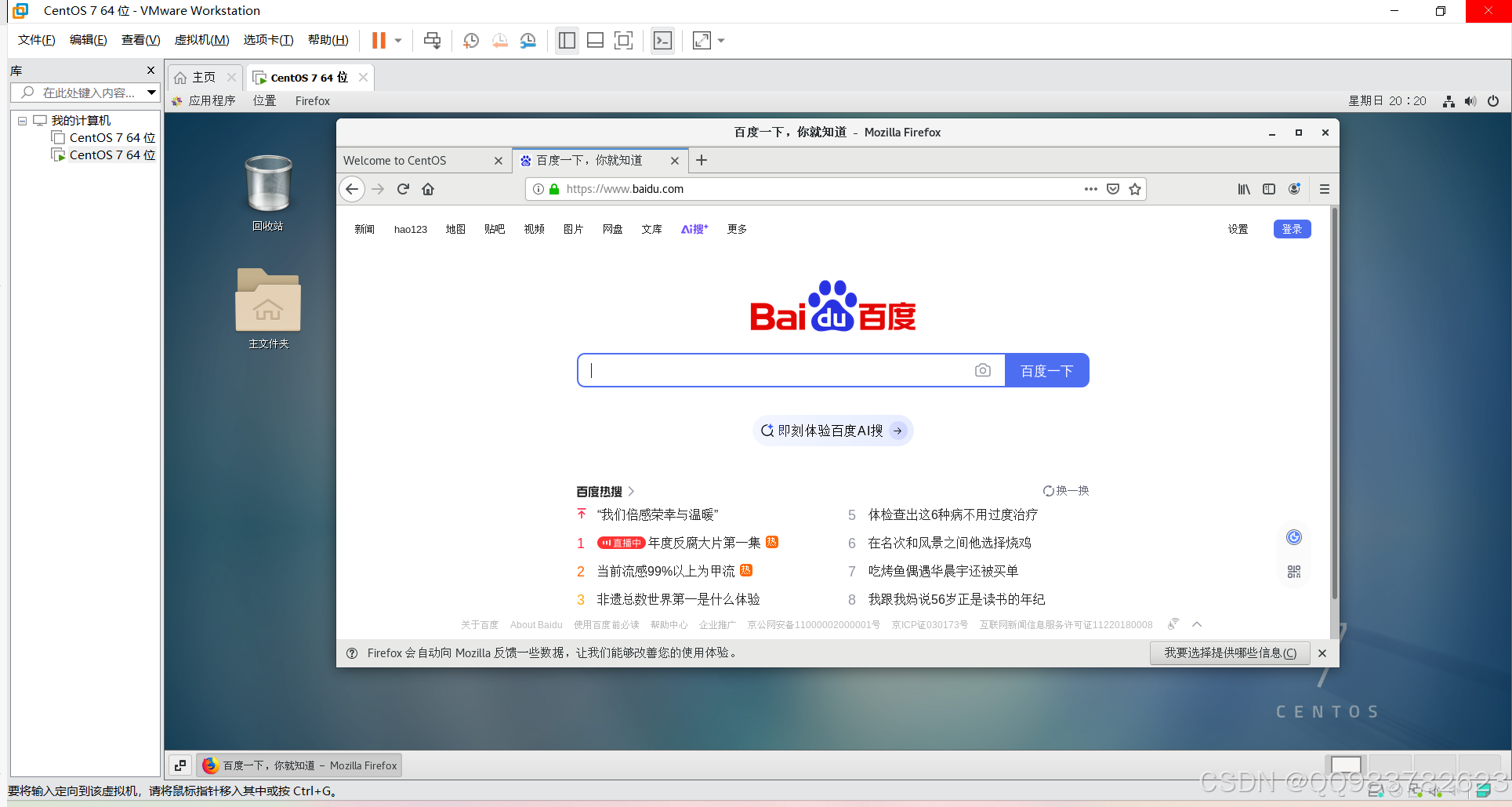
Task: Open the 虚拟机(M) menu
Action: pyautogui.click(x=201, y=40)
